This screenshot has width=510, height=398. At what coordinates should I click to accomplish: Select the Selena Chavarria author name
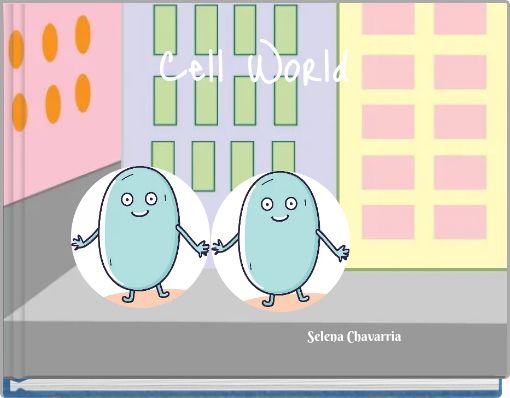pos(354,337)
